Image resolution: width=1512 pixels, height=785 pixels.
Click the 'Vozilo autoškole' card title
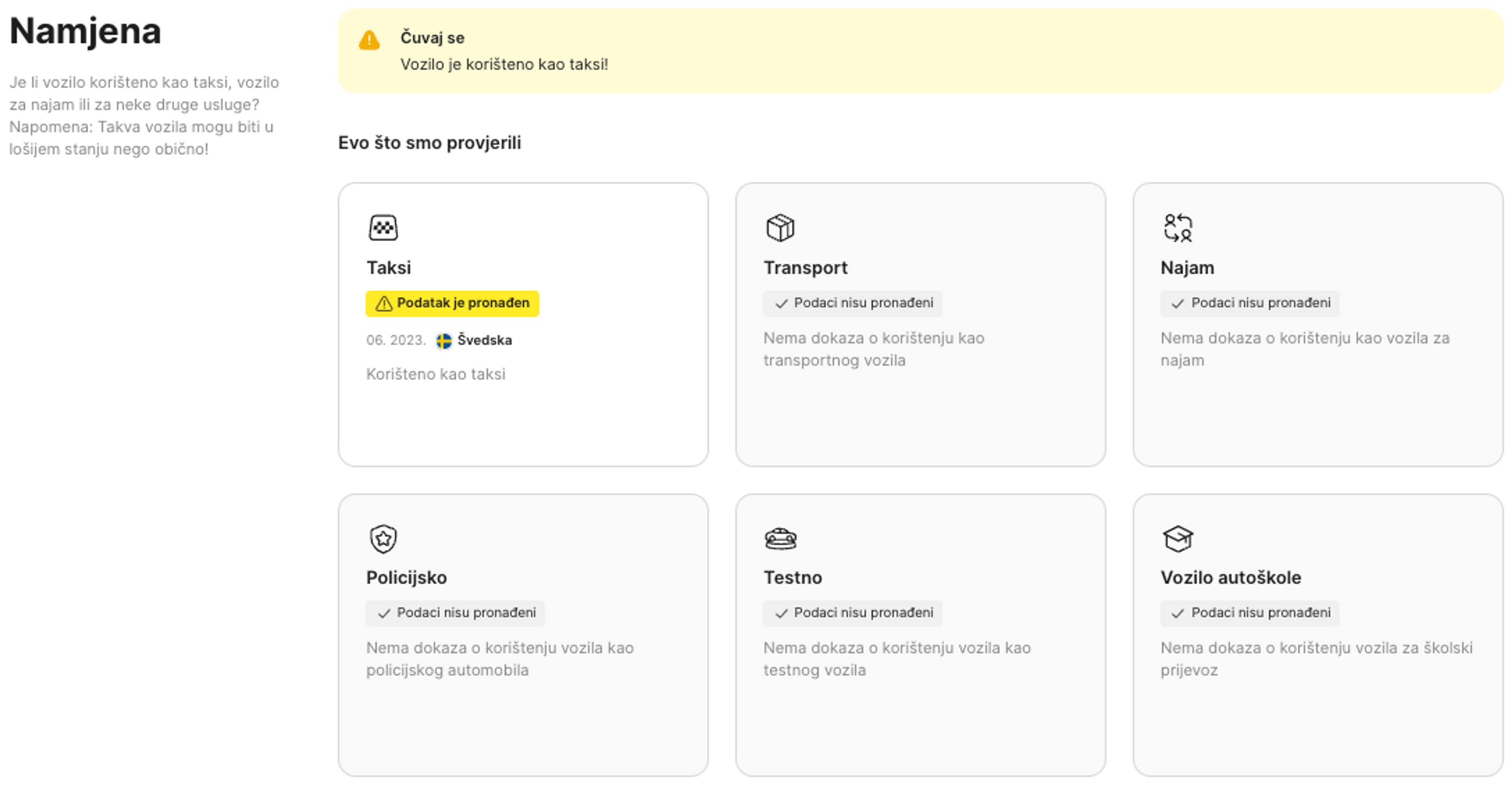coord(1230,577)
